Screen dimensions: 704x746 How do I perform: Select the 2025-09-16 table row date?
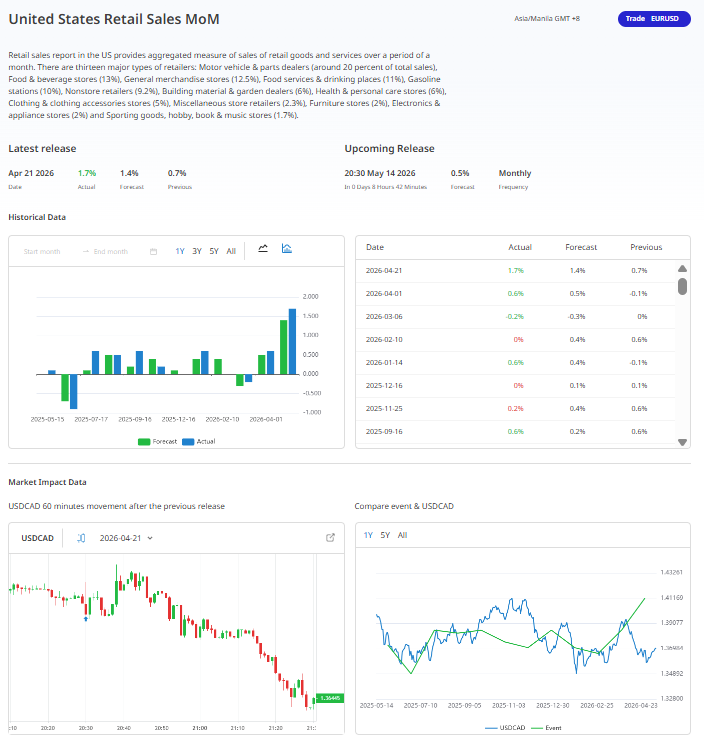click(x=384, y=432)
